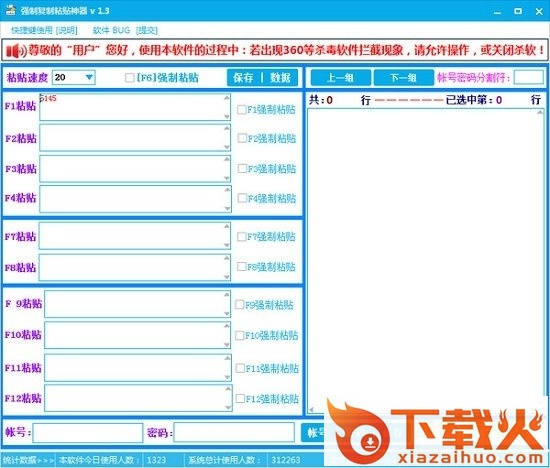550x468 pixels.
Task: Click 统计数据>>> in status bar
Action: pos(28,460)
